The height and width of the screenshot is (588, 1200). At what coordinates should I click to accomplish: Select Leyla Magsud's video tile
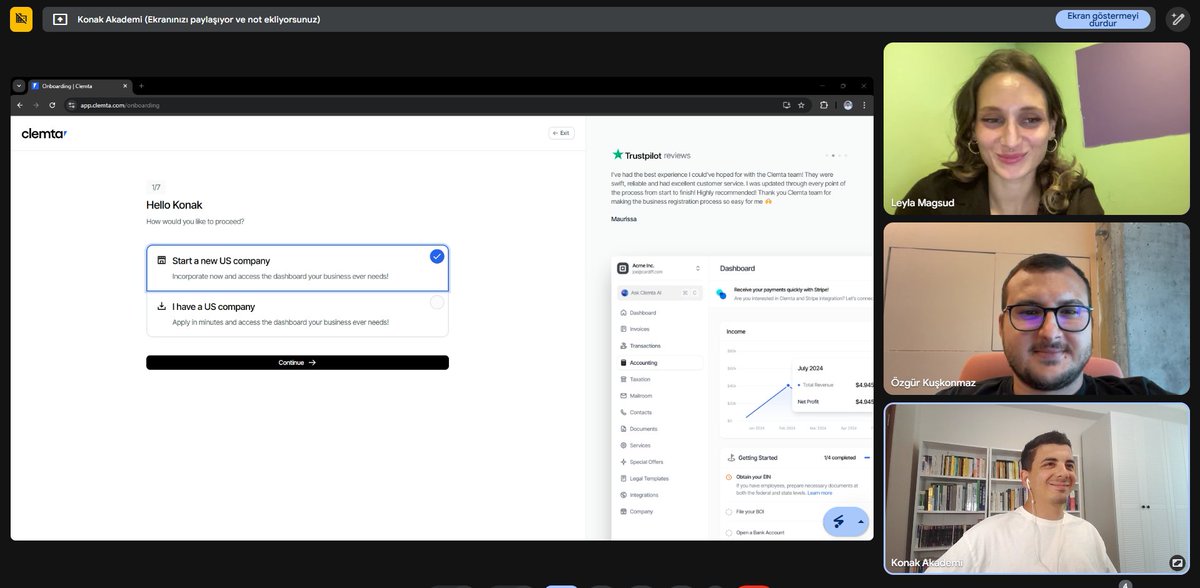coord(1036,129)
